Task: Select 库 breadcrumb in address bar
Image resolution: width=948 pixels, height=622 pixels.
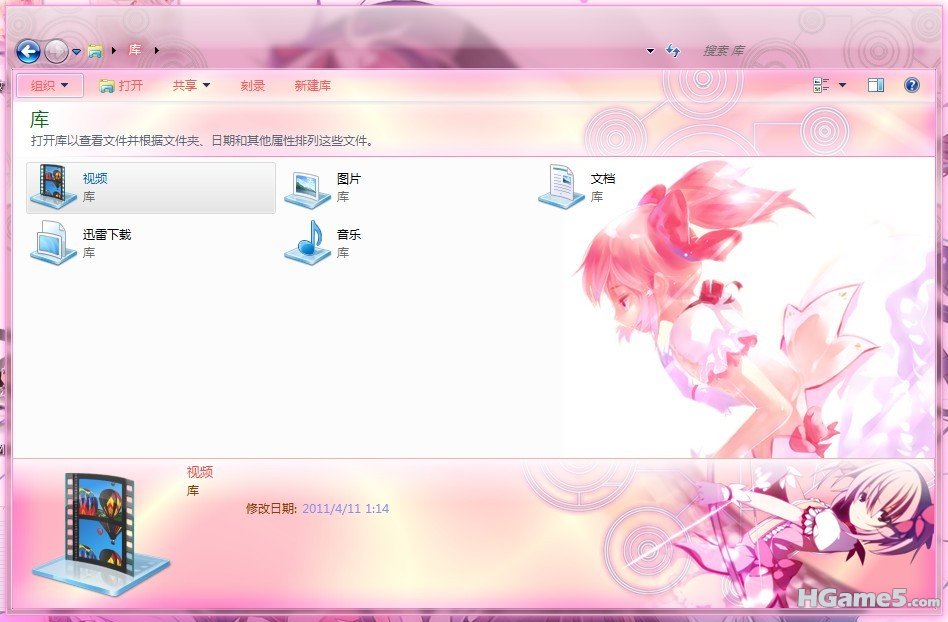Action: pyautogui.click(x=135, y=50)
